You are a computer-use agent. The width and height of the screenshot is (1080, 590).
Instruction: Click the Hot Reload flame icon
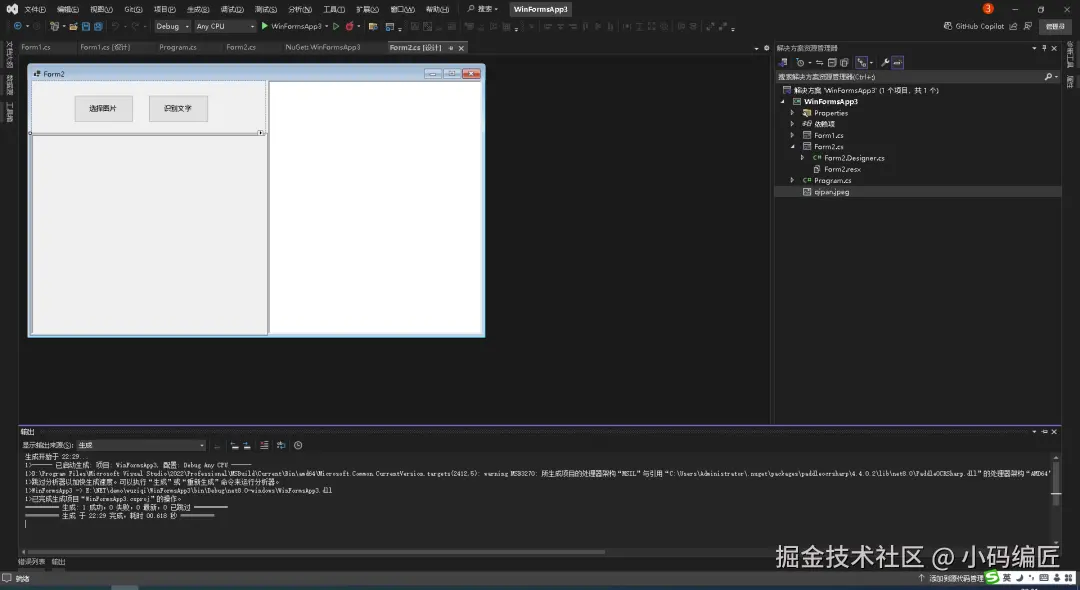click(x=349, y=26)
